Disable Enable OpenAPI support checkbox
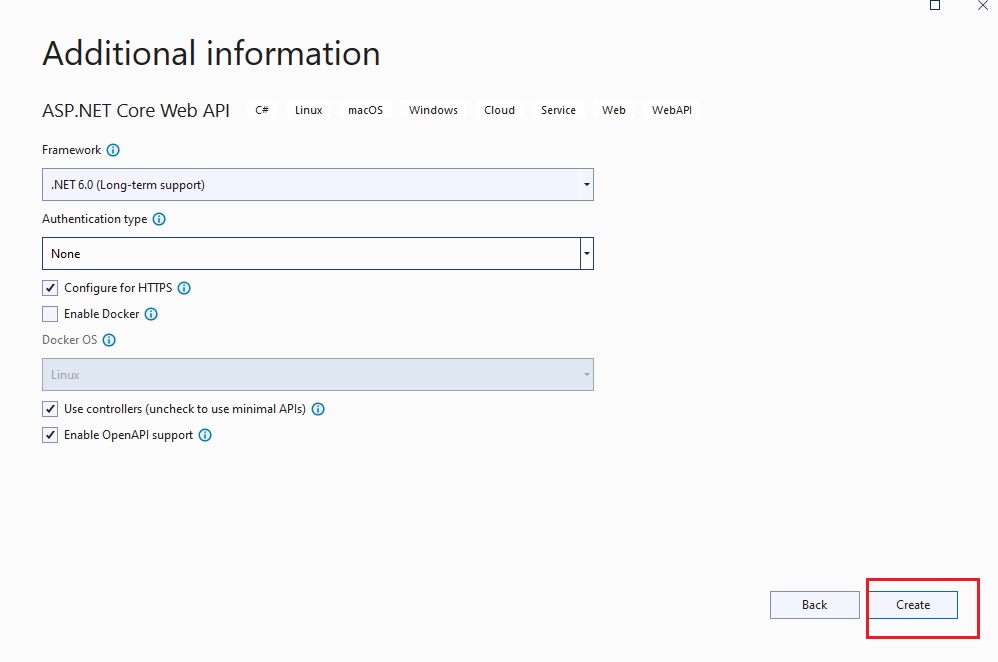 50,435
